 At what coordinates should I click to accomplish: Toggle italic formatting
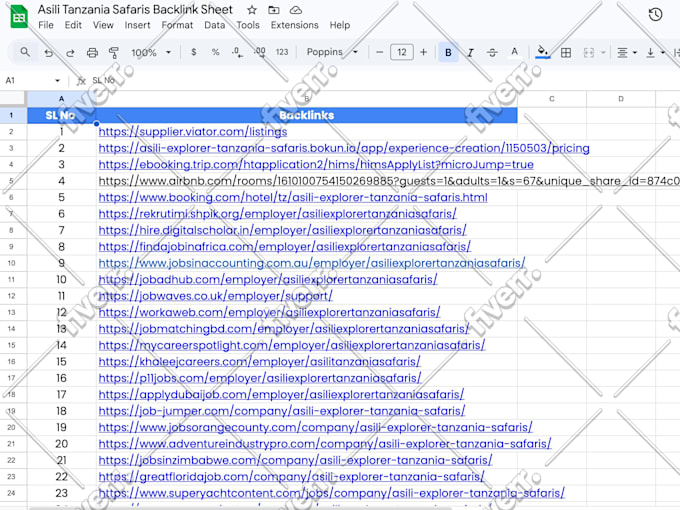pyautogui.click(x=470, y=53)
